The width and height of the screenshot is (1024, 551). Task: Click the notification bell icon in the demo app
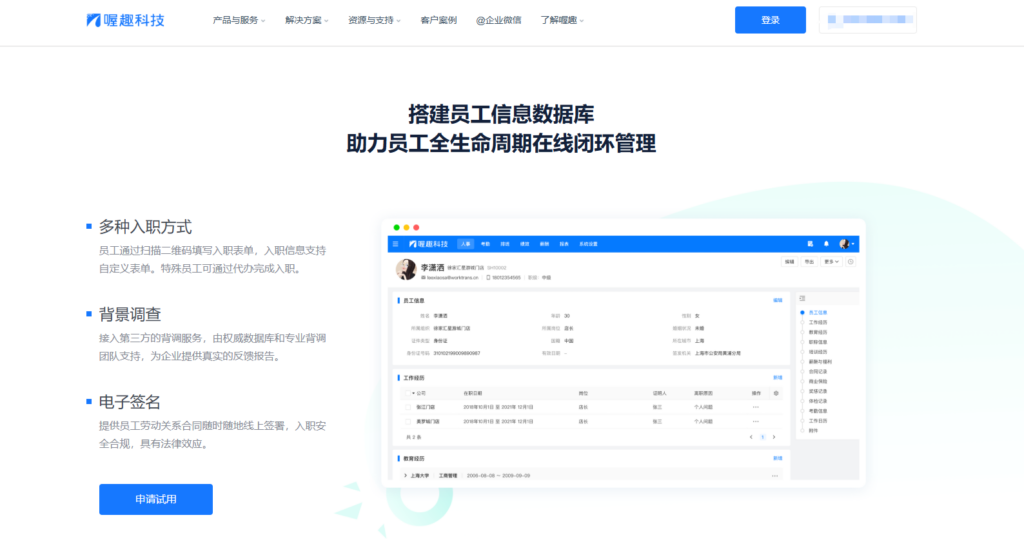(x=826, y=244)
